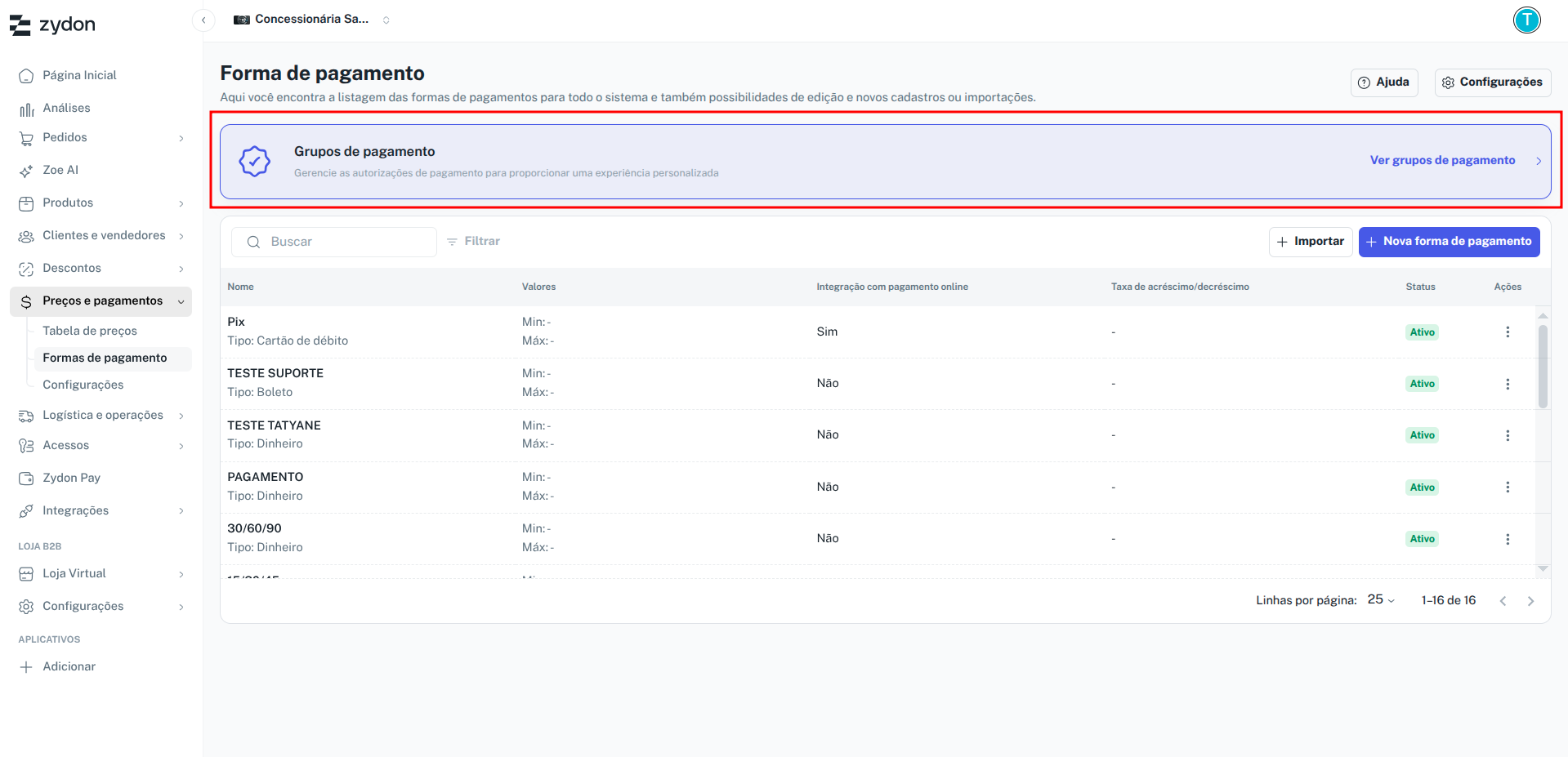The image size is (1568, 757).
Task: Click the Ativo status badge for Pix
Action: pyautogui.click(x=1422, y=332)
